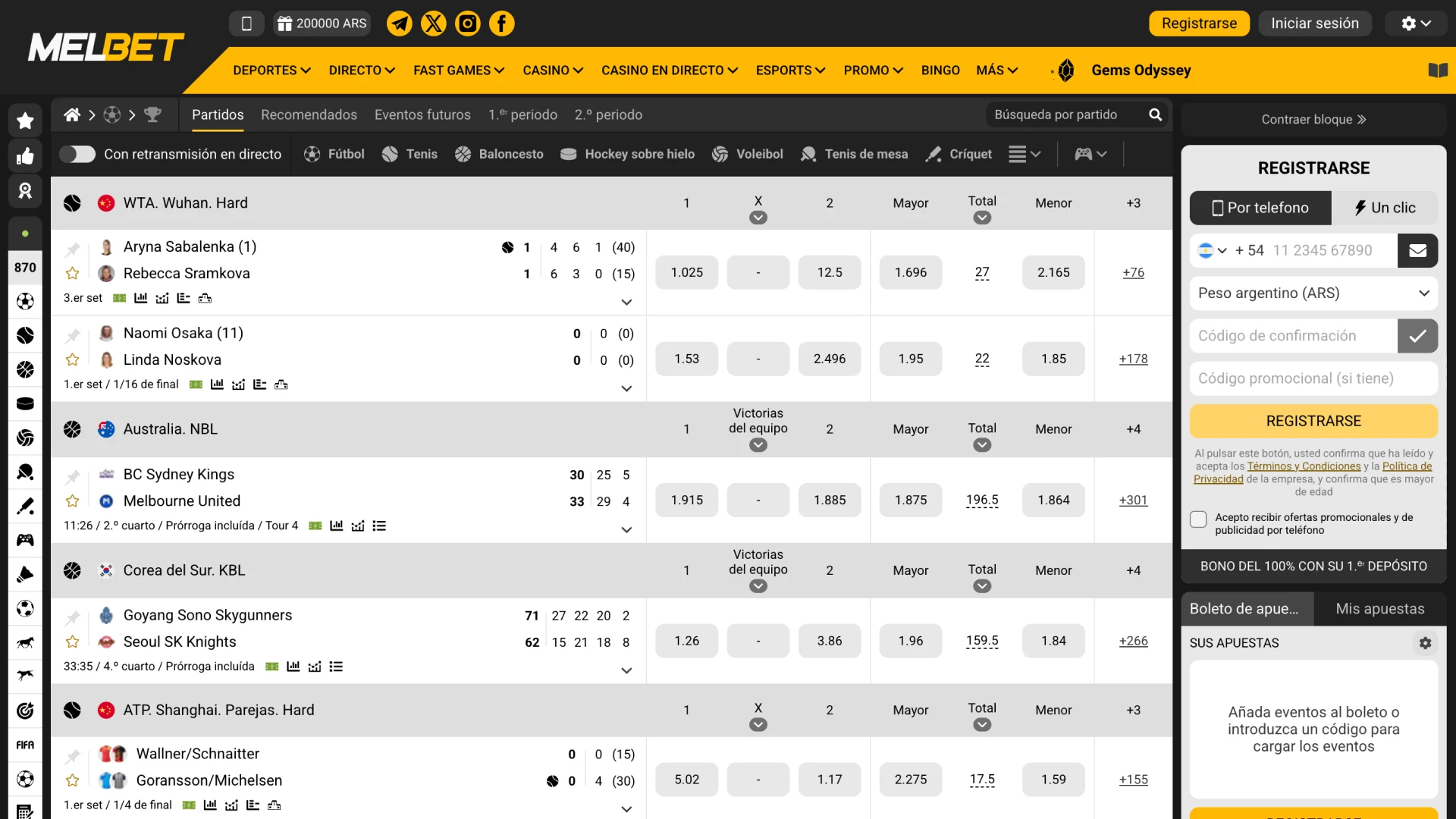This screenshot has width=1456, height=819.
Task: Check 'Acepto recibir ofertas promocionales' box
Action: 1199,519
